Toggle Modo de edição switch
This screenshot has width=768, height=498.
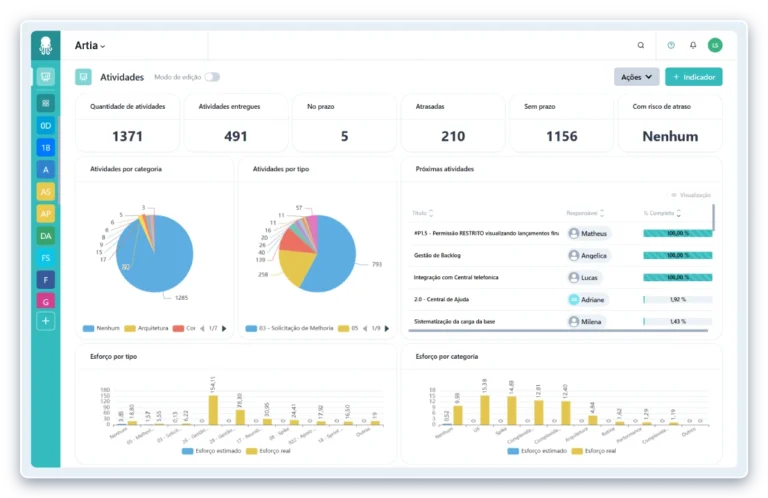(x=212, y=77)
